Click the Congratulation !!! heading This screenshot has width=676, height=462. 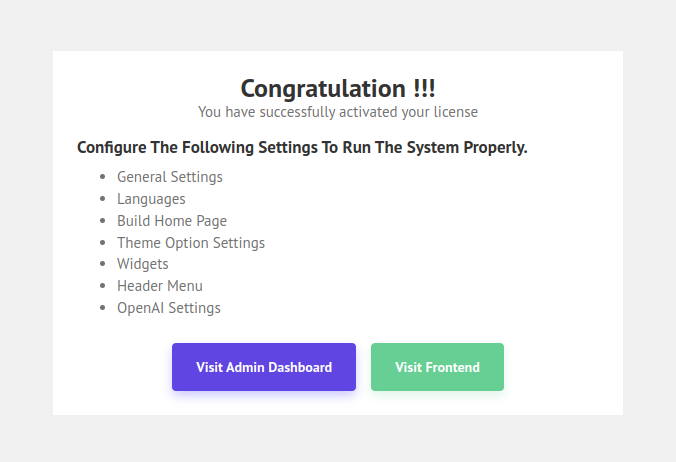(338, 88)
